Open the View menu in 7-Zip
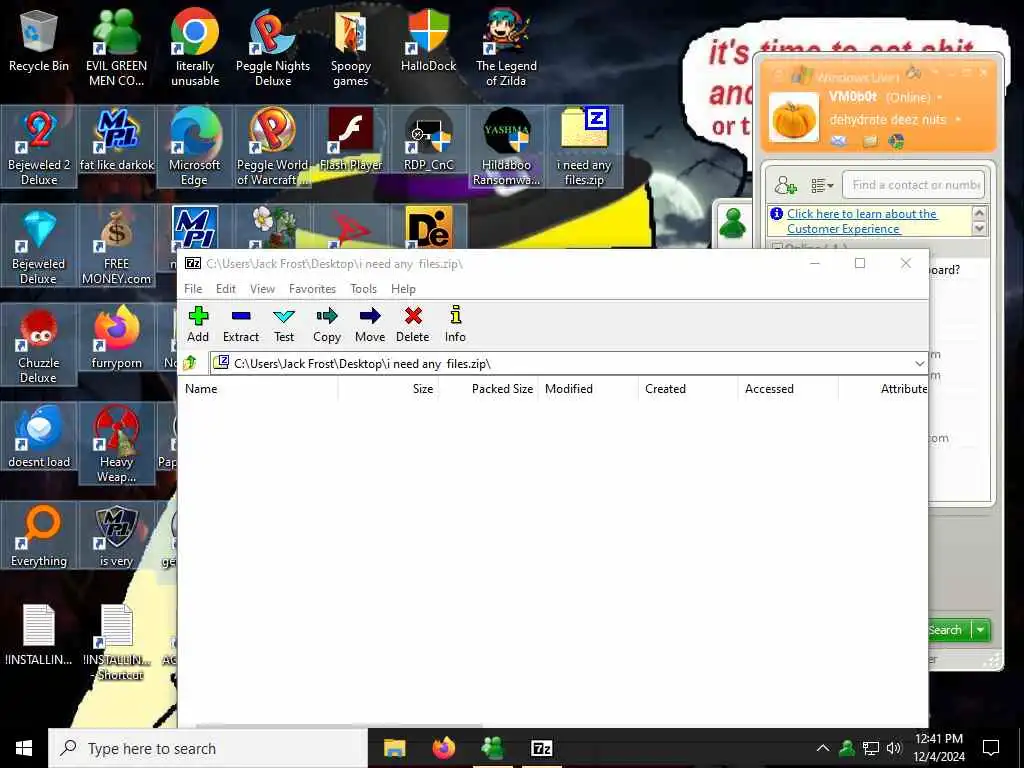Viewport: 1024px width, 768px height. click(263, 289)
